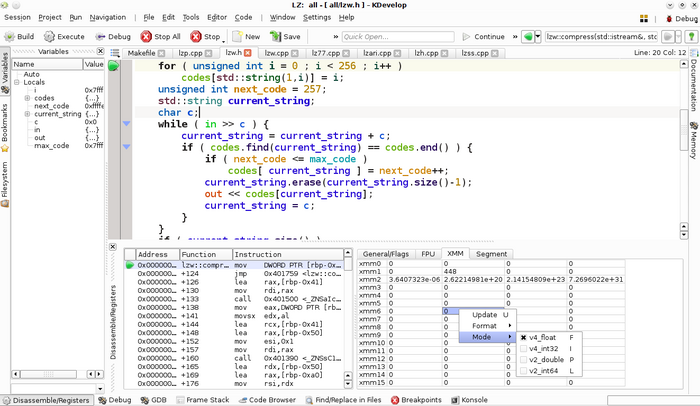Select the General/Flags registers tab
Viewport: 700px width, 406px height.
coord(385,254)
